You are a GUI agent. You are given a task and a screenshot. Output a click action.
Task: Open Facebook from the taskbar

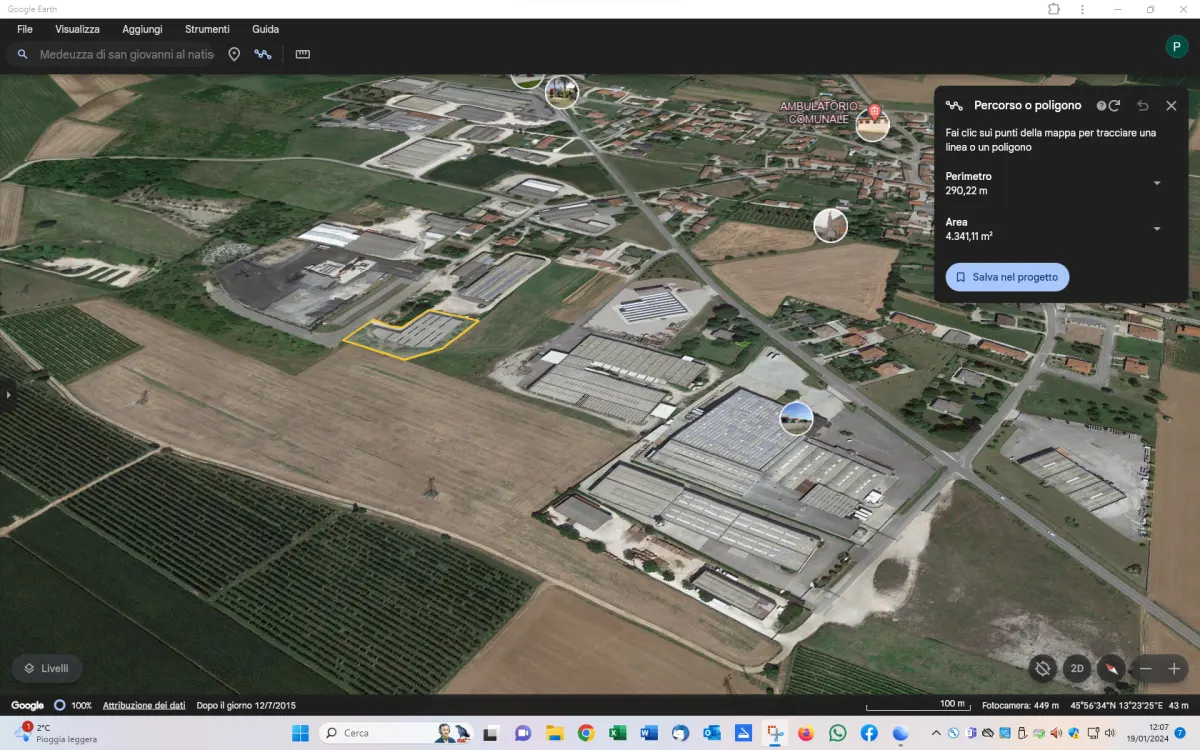coord(869,733)
